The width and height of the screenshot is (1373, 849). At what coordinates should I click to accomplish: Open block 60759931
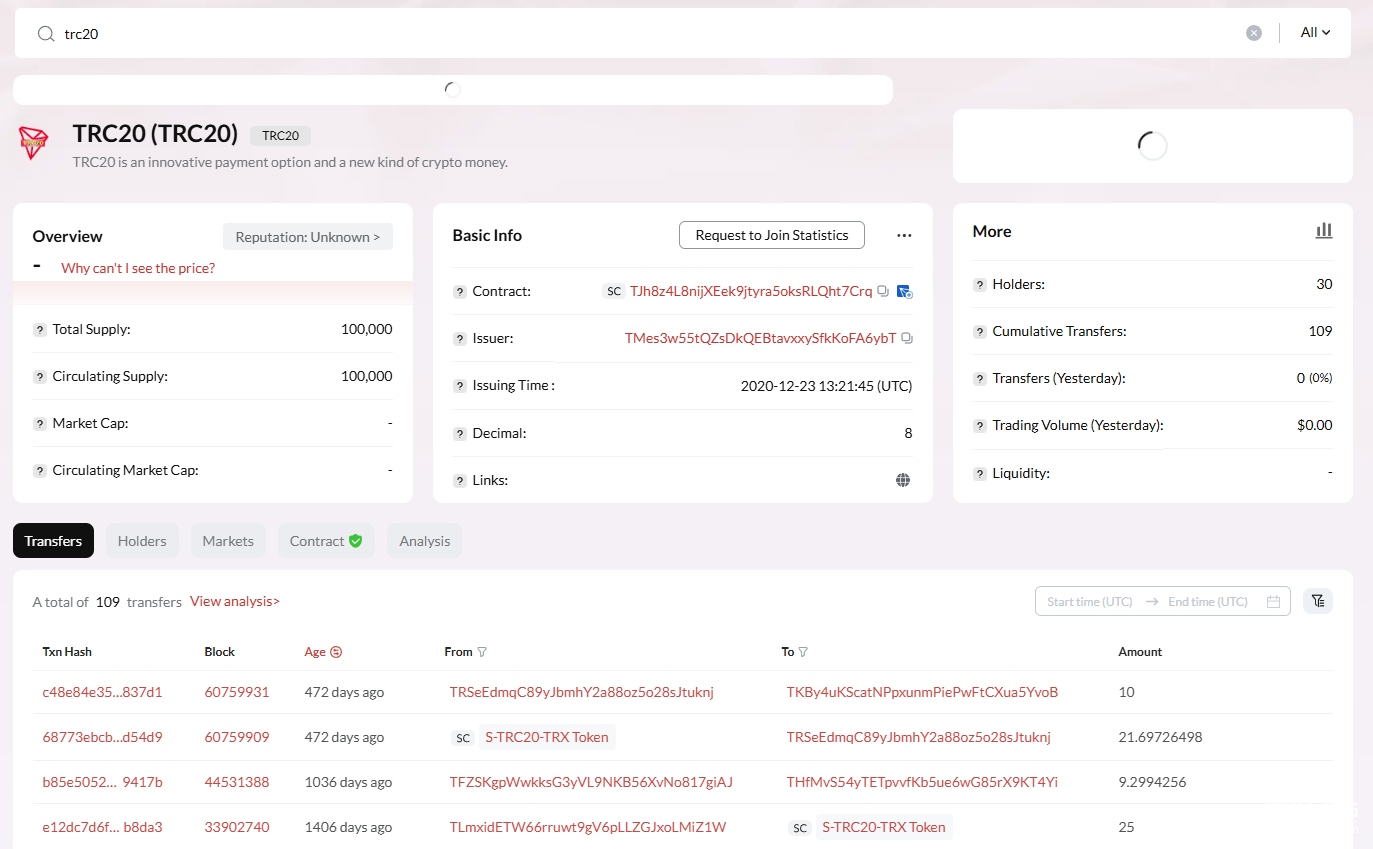pyautogui.click(x=237, y=692)
